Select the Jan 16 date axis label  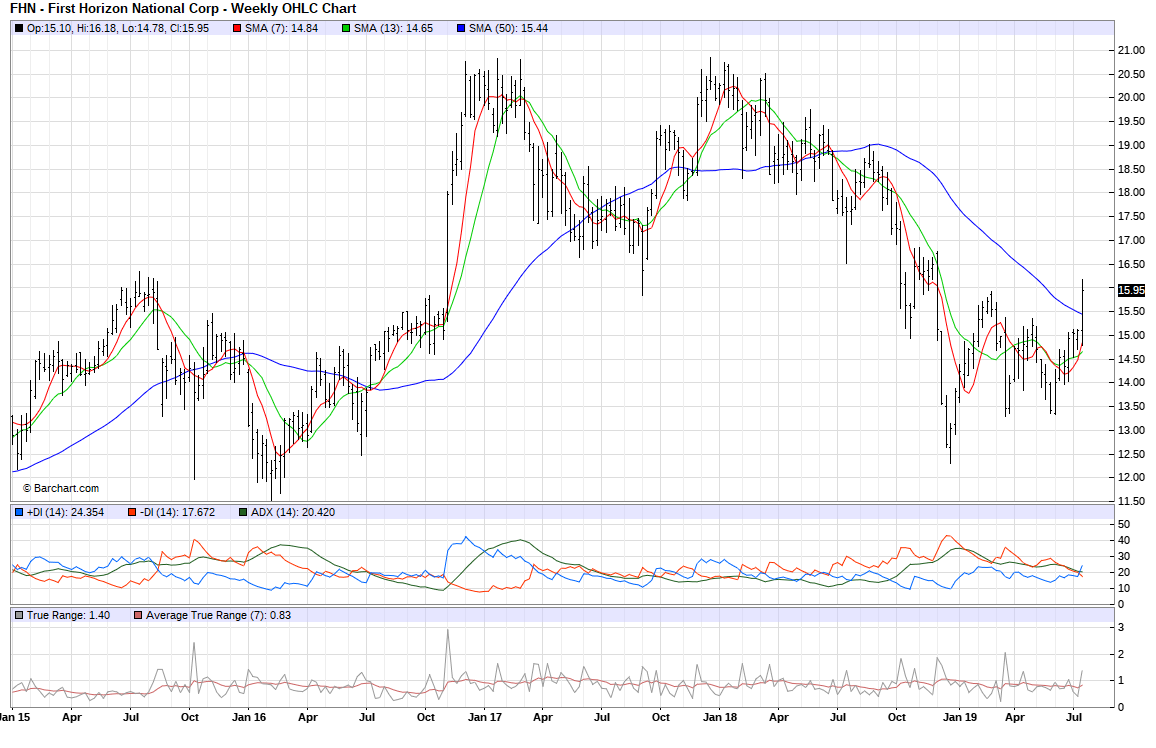tap(249, 717)
